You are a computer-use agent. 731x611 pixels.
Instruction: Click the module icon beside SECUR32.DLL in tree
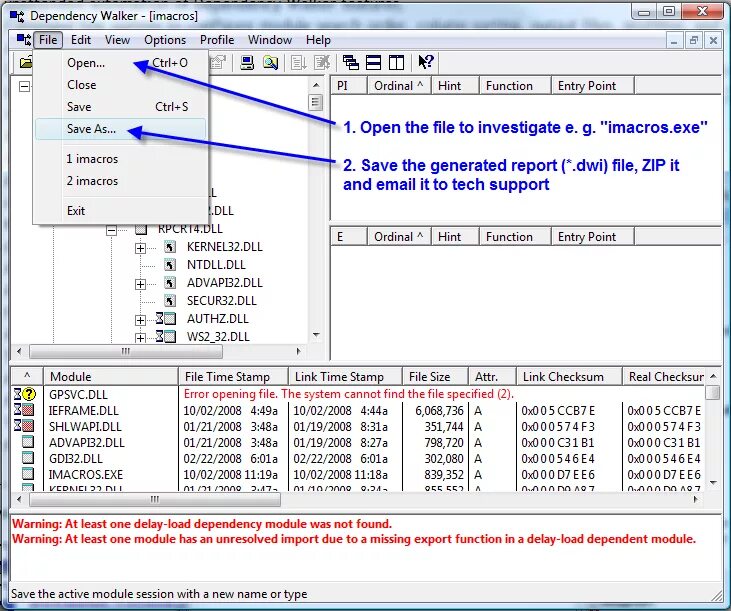[x=170, y=301]
